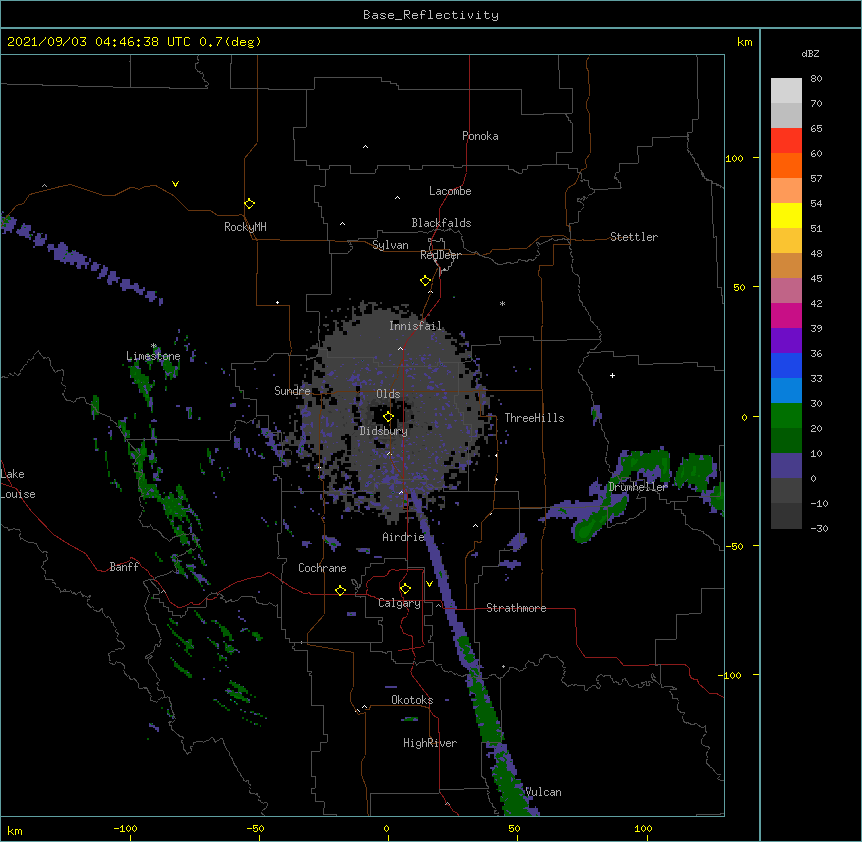
Task: Click the RedDeer city label
Action: pyautogui.click(x=440, y=255)
